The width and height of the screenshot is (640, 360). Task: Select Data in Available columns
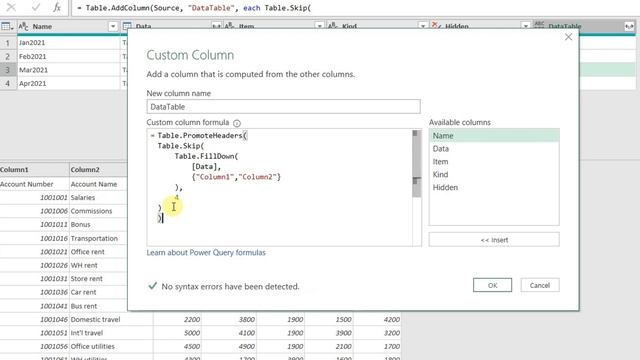tap(494, 149)
